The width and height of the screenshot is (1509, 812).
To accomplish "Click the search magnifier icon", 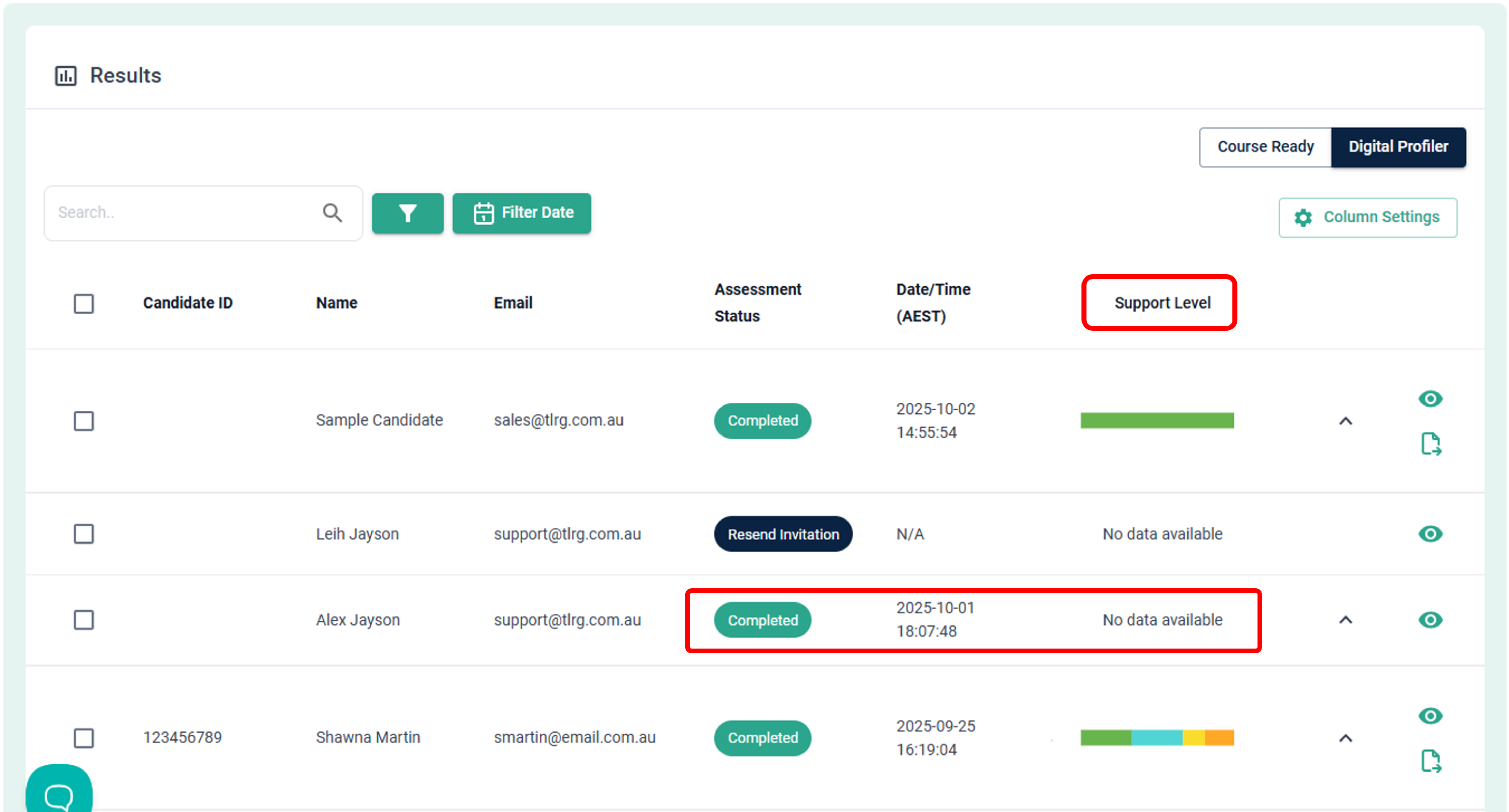I will tap(332, 213).
